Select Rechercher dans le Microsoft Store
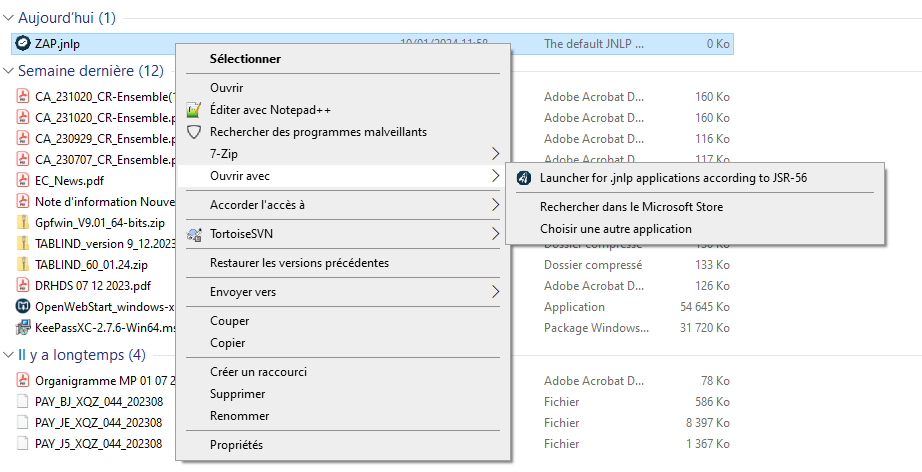Viewport: 922px width, 472px height. [631, 207]
